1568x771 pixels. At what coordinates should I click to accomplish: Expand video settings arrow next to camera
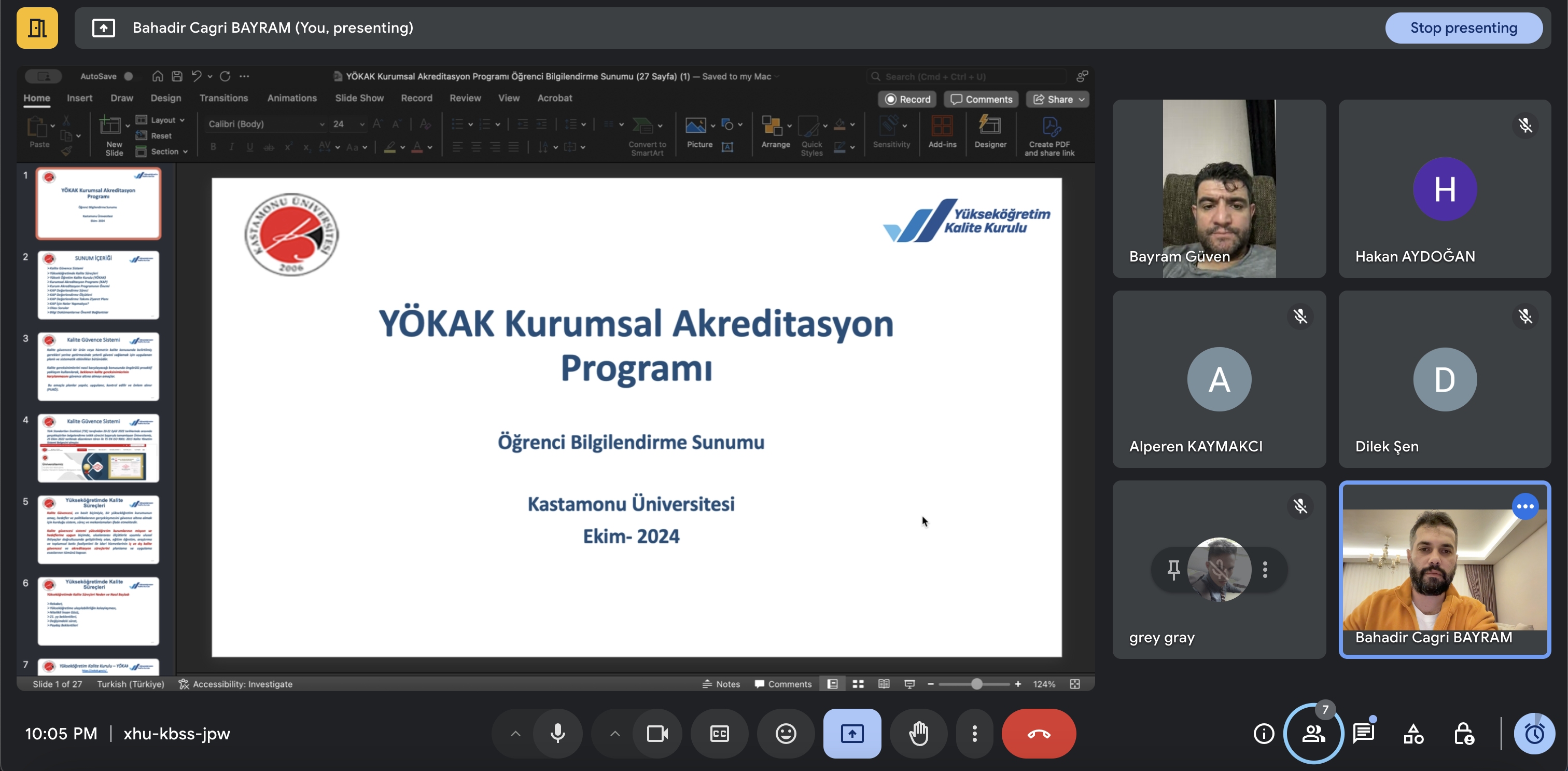coord(615,733)
